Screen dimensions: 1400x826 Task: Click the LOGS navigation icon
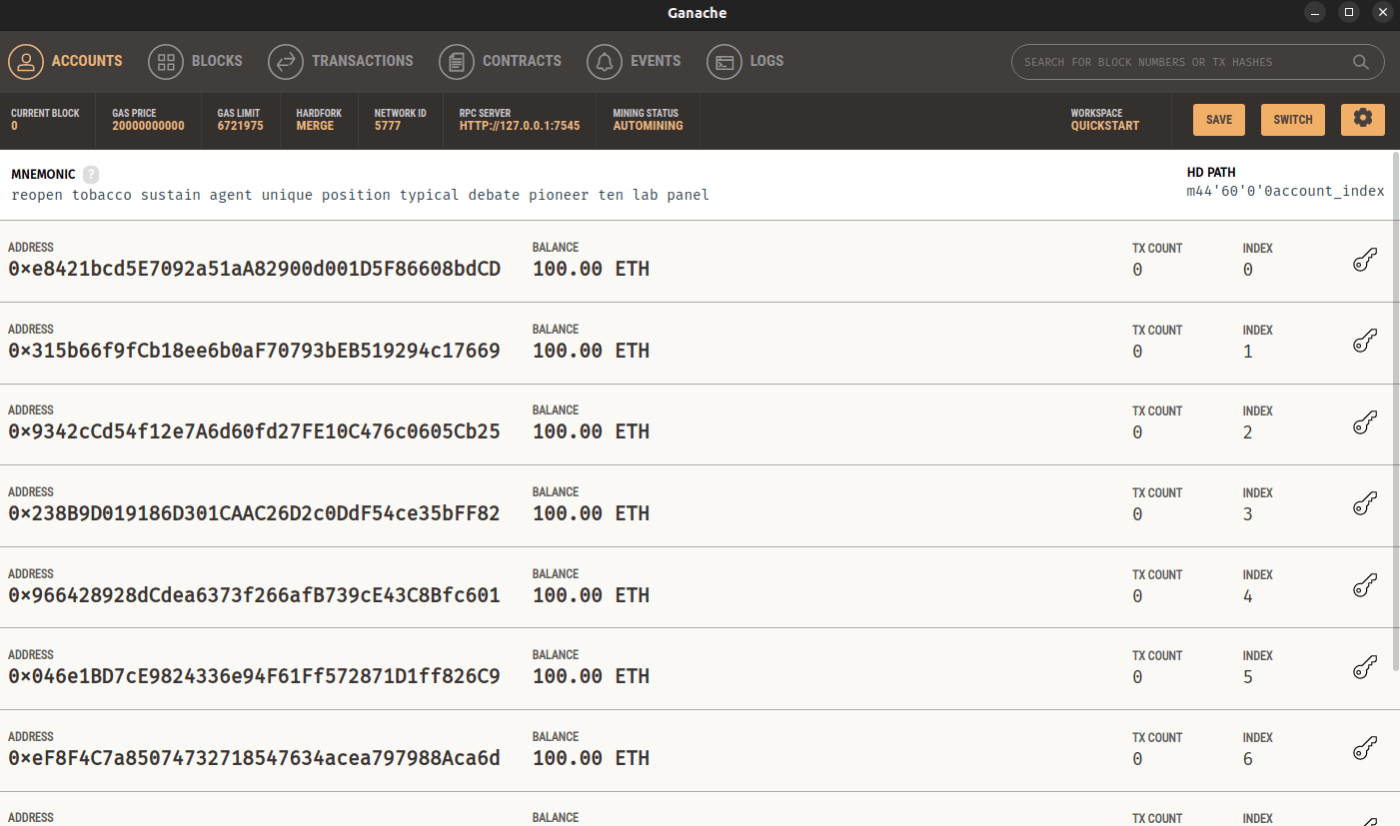pos(724,61)
